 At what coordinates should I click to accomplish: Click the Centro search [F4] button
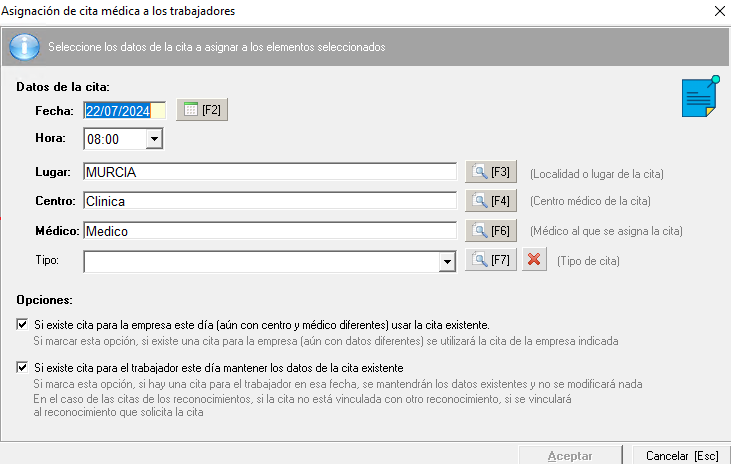tap(491, 201)
